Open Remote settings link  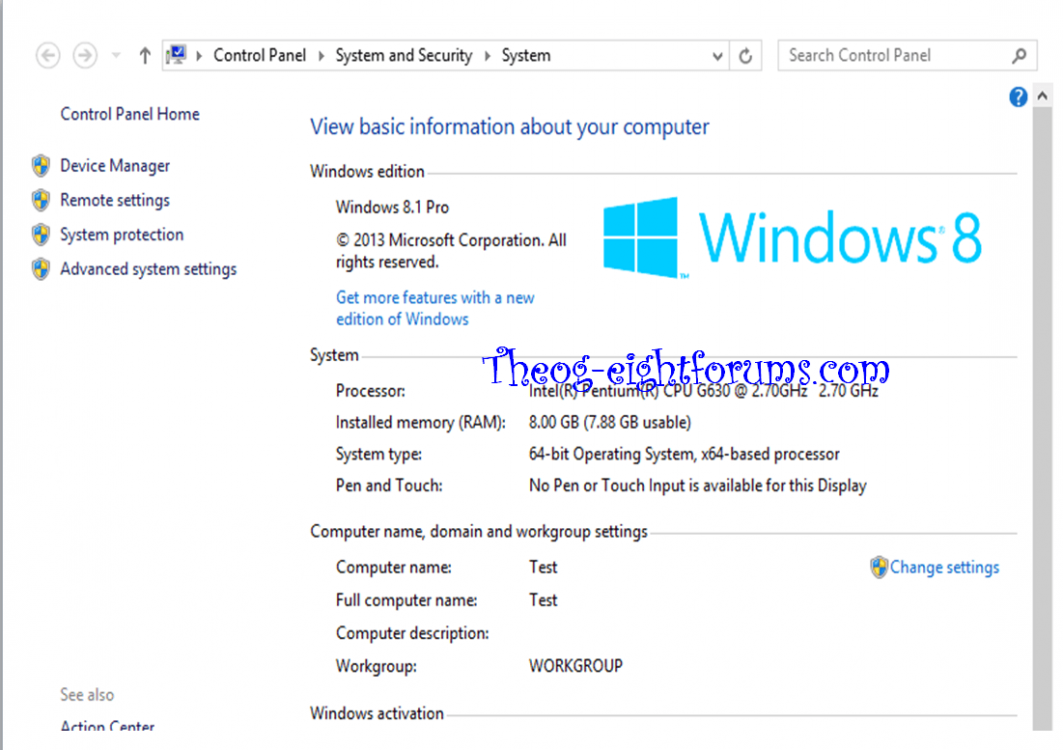click(x=115, y=200)
